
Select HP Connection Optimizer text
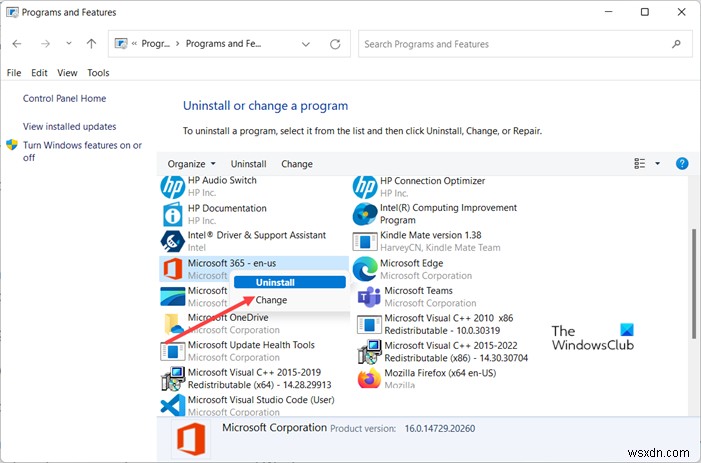pos(433,181)
